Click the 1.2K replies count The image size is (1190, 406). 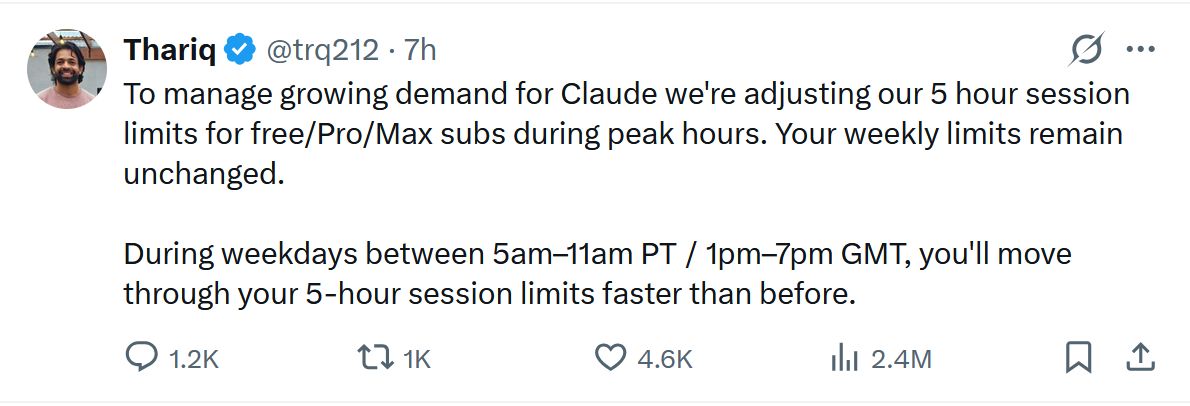click(191, 359)
